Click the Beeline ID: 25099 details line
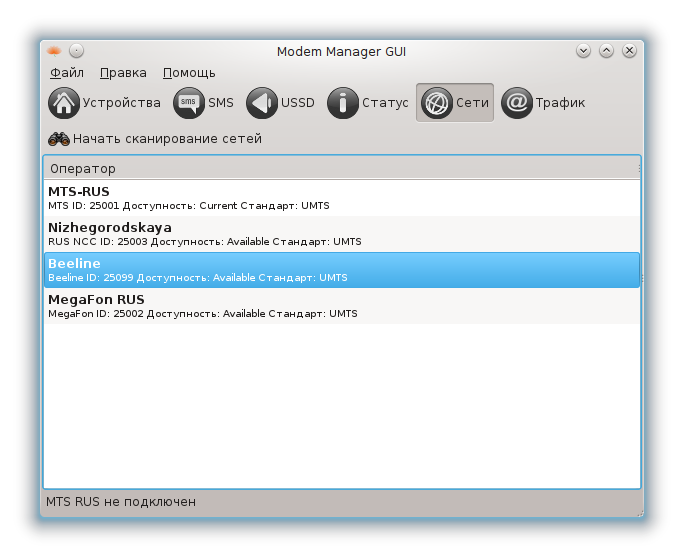Screen dimensions: 684x557 (198, 277)
